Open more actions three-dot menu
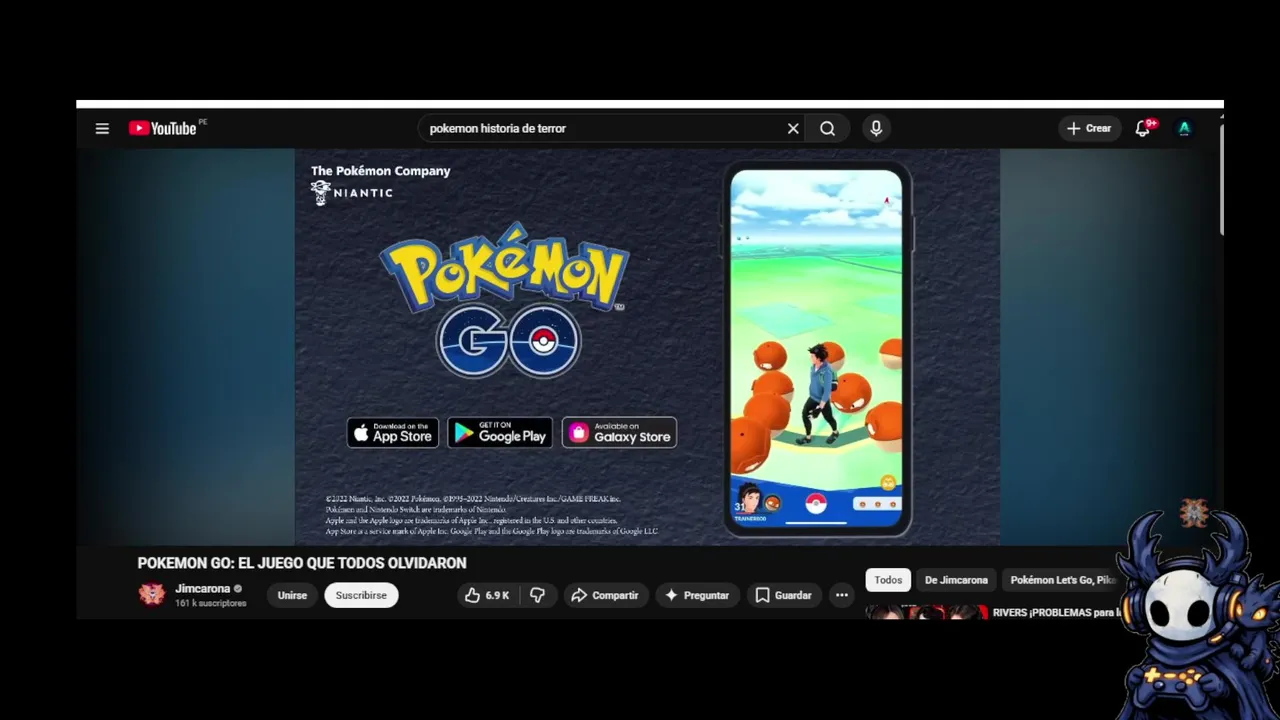This screenshot has width=1280, height=720. (842, 595)
